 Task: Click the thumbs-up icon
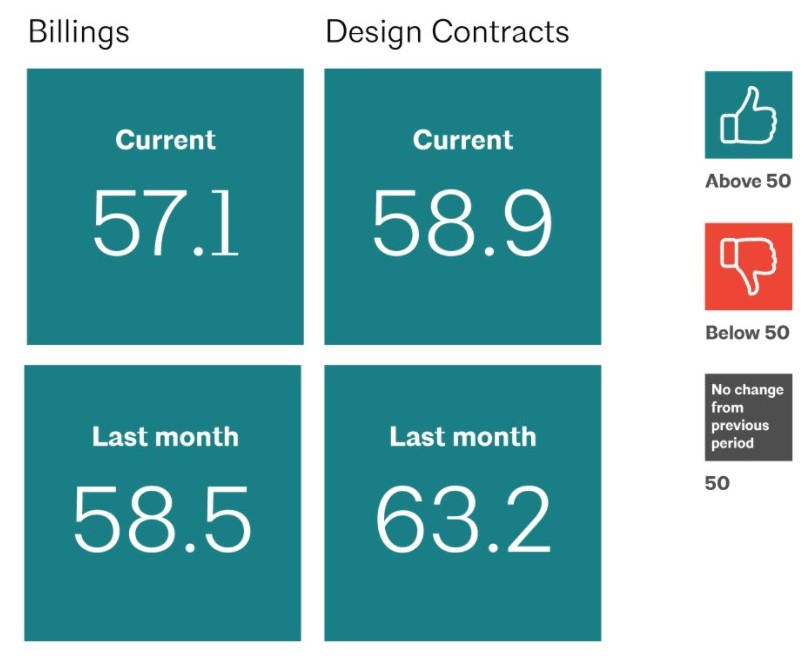click(x=748, y=115)
